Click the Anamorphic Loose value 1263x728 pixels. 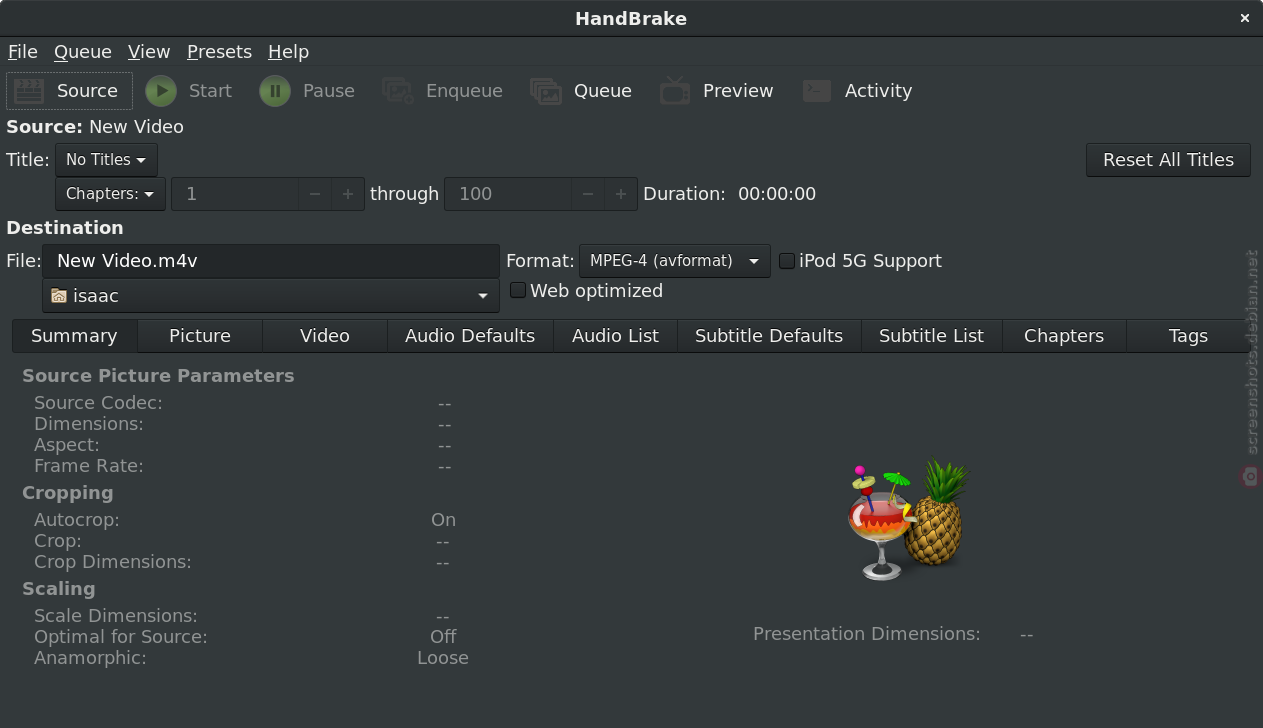443,658
